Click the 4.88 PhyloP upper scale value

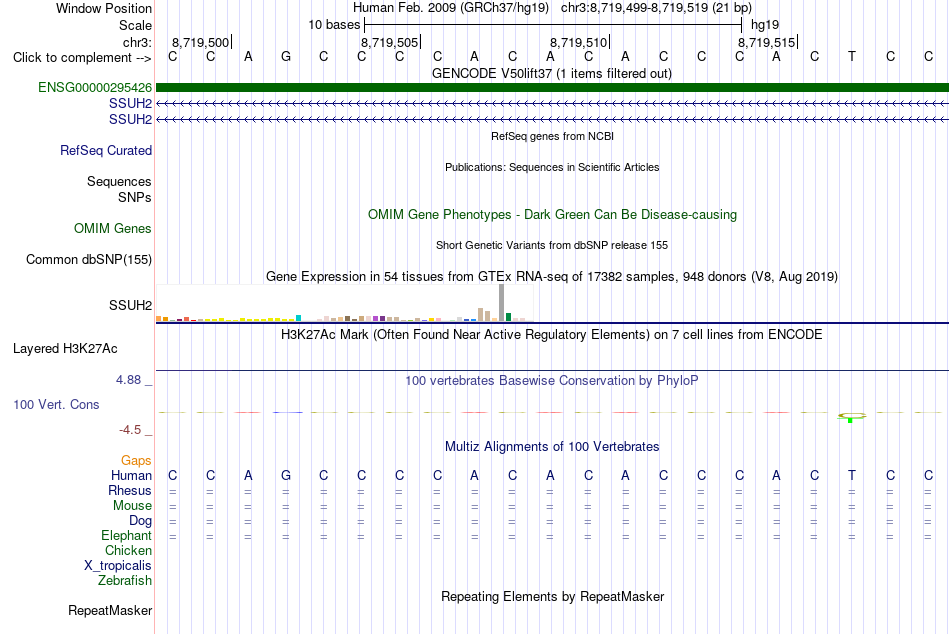(128, 380)
